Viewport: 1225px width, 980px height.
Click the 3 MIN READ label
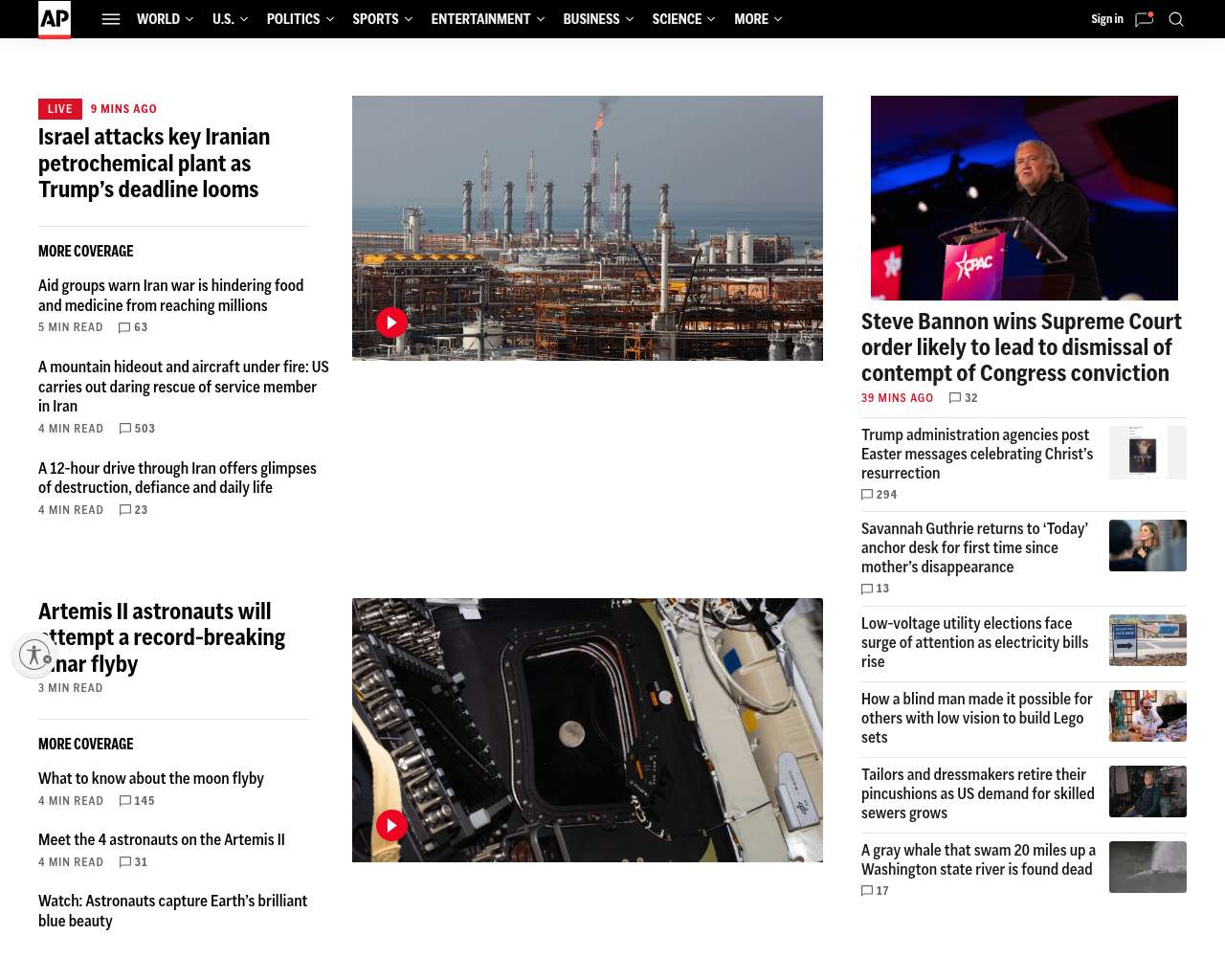point(71,688)
